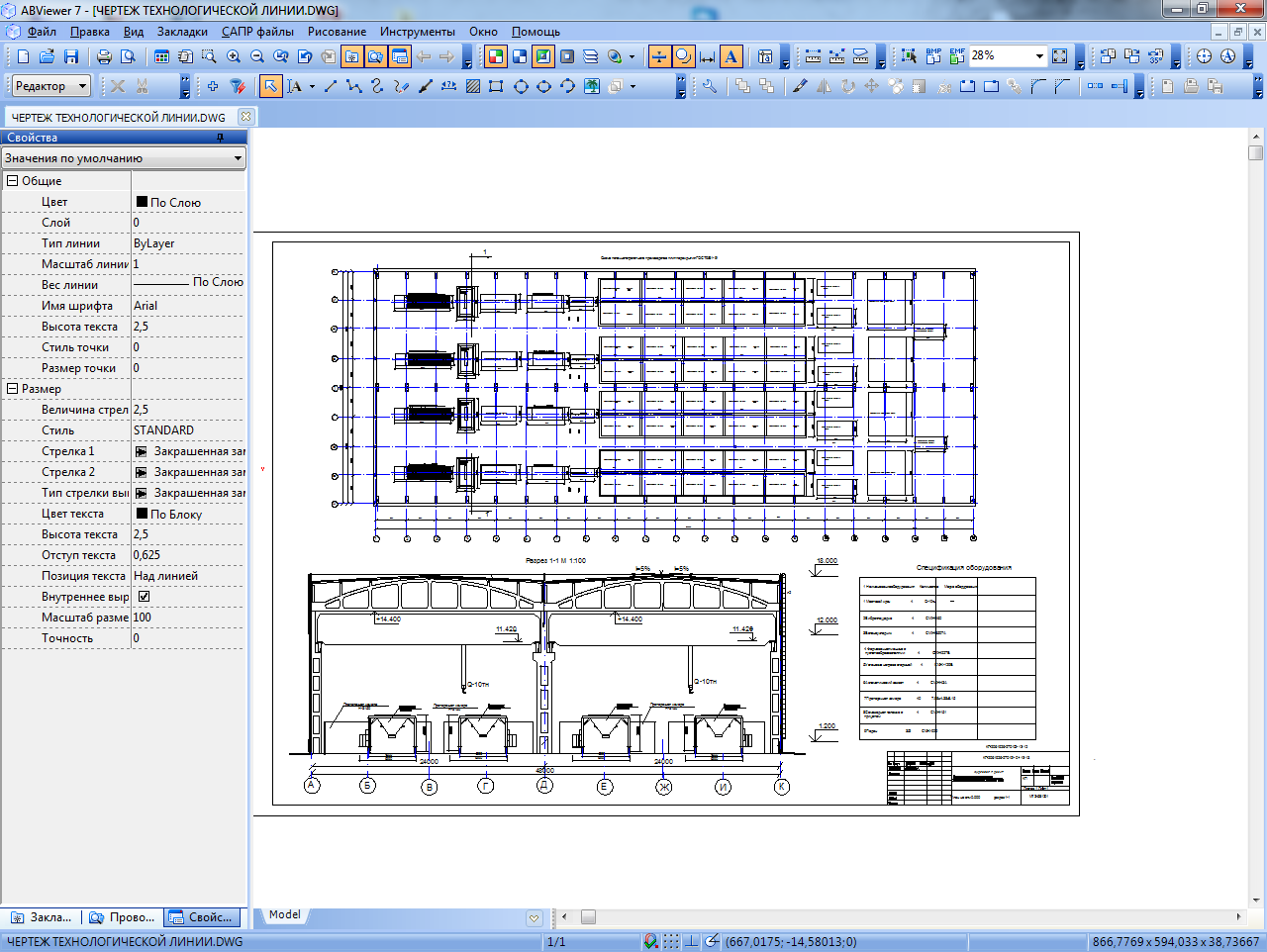Viewport: 1267px width, 952px height.
Task: Open a file using the folder icon
Action: [47, 56]
